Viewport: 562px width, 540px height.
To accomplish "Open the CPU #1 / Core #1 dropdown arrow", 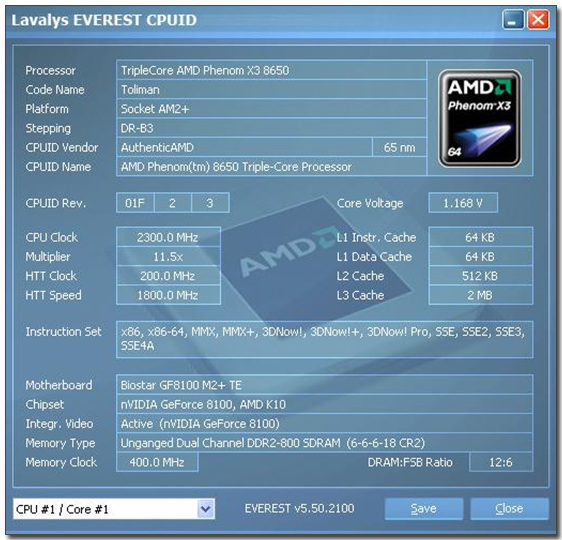I will click(206, 509).
